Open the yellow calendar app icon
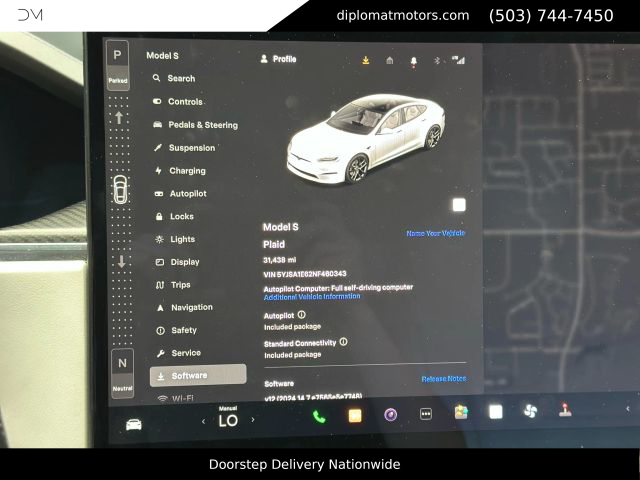This screenshot has height=480, width=640. pos(355,416)
